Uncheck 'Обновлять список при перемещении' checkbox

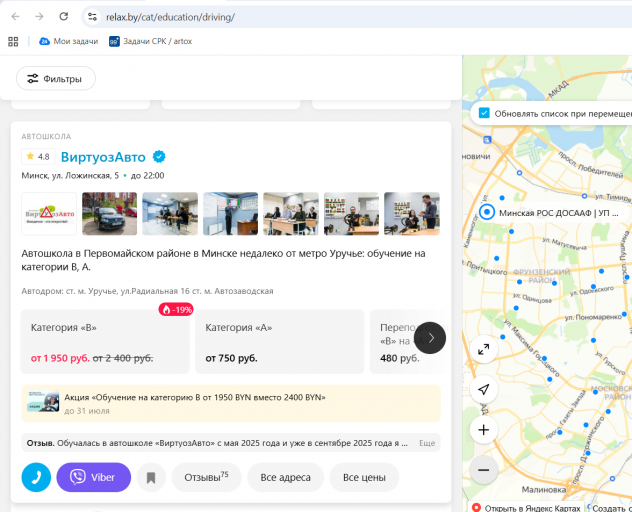484,113
